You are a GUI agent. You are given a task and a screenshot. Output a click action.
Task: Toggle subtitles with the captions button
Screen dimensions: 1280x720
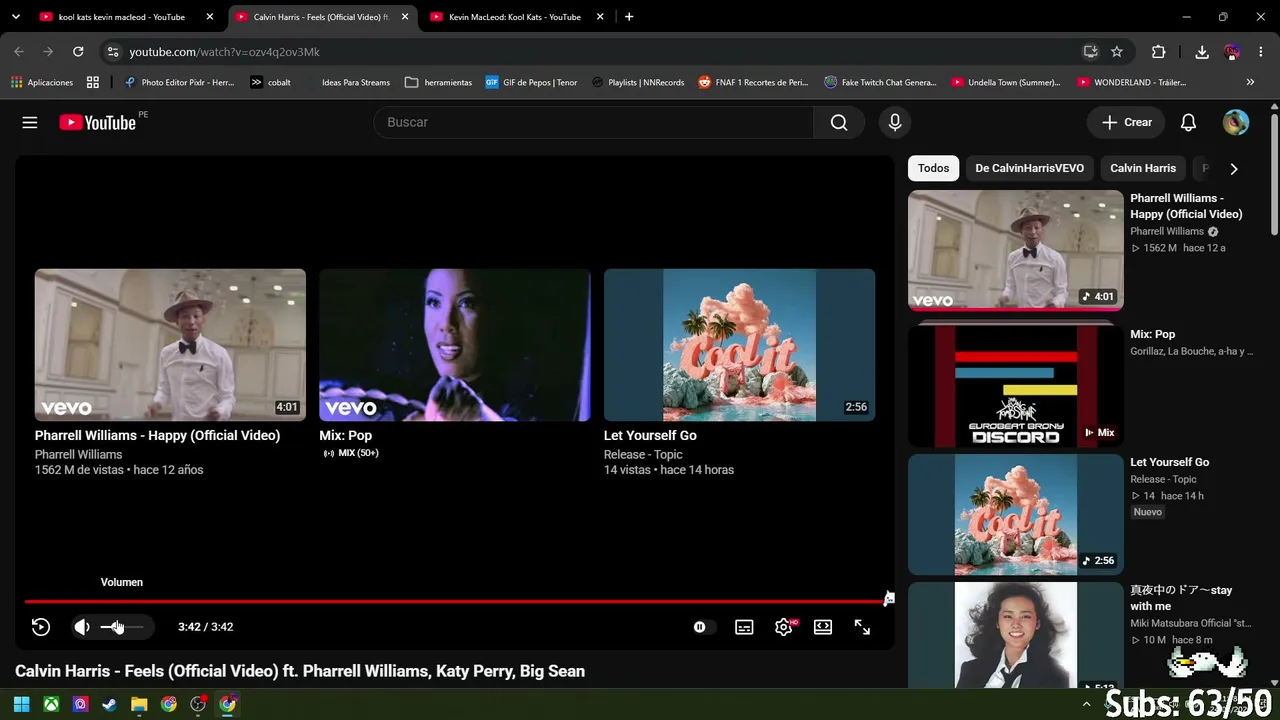tap(744, 627)
